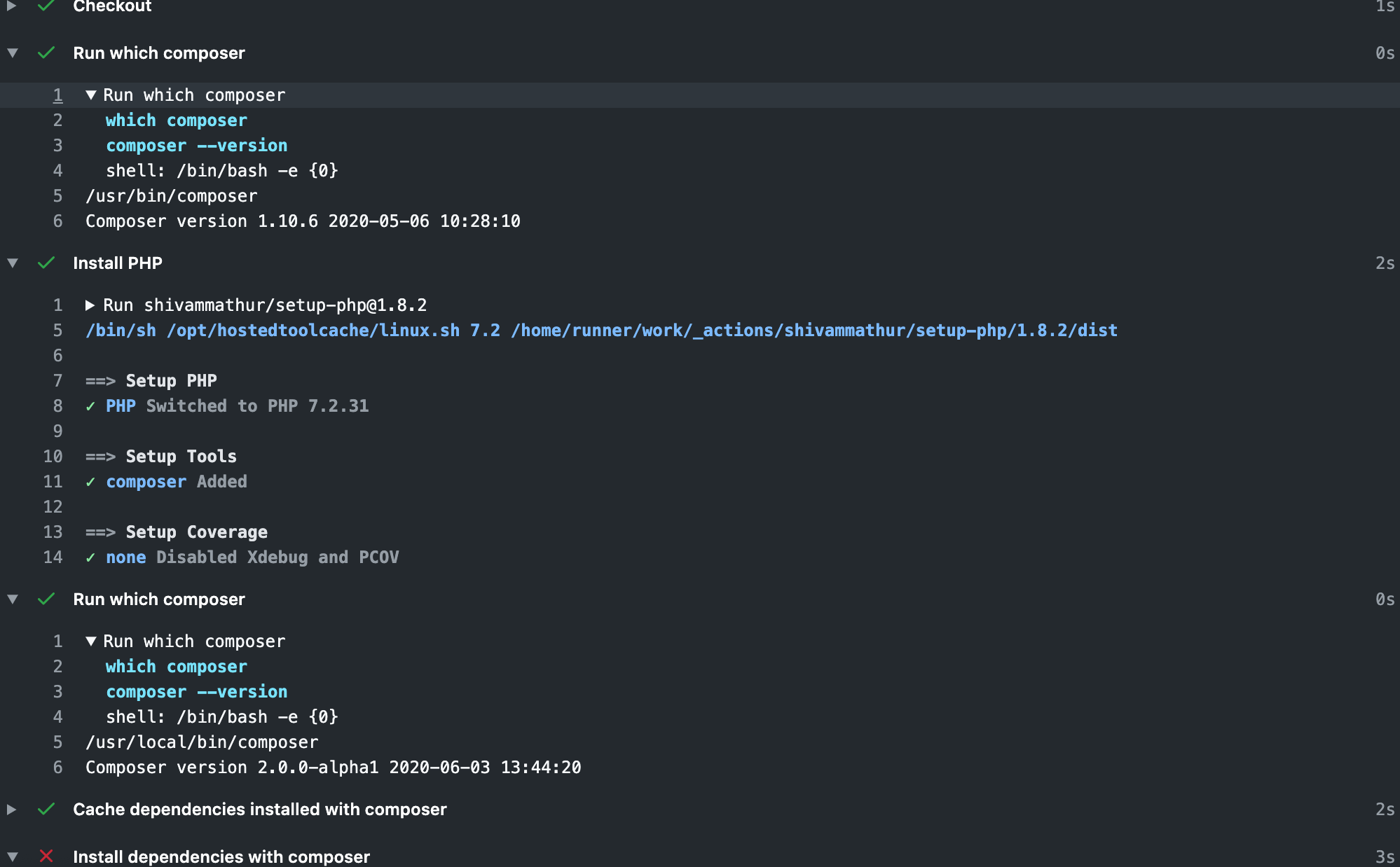Click the composer Added checkmark in Setup Tools
This screenshot has height=867, width=1400.
point(92,481)
